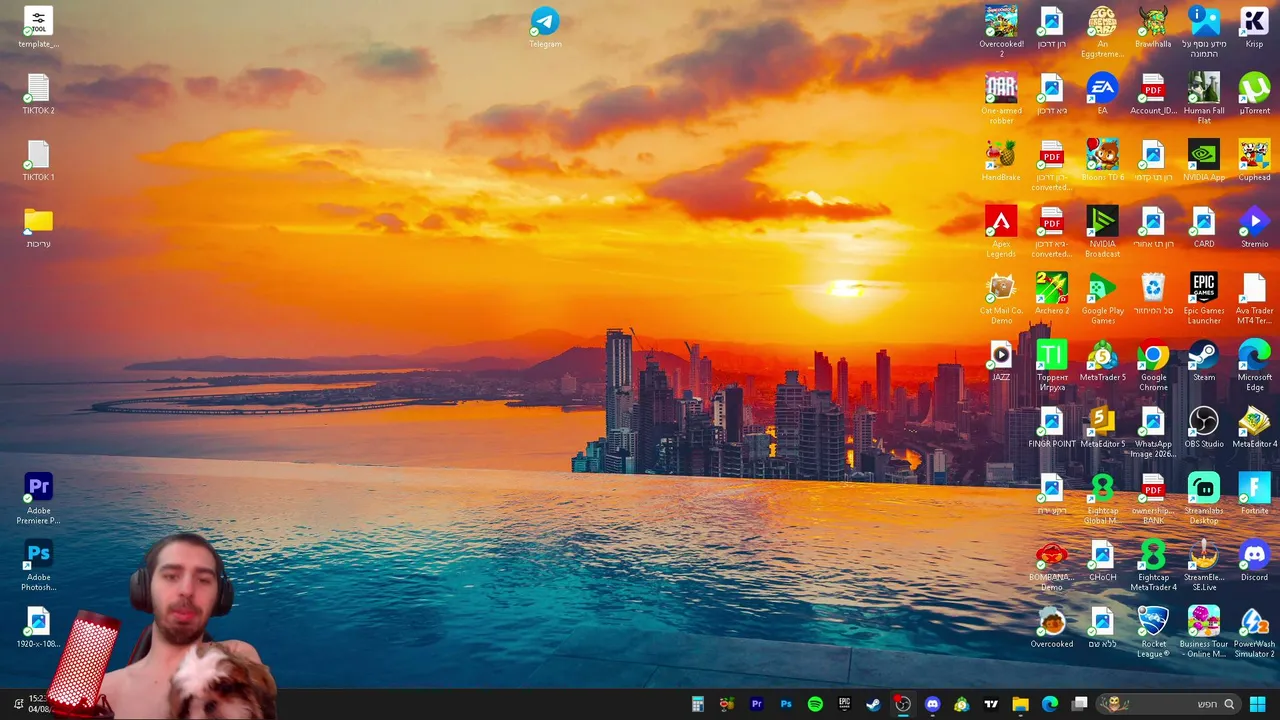The width and height of the screenshot is (1280, 720).
Task: Open the Windows Start button
Action: coord(1258,704)
